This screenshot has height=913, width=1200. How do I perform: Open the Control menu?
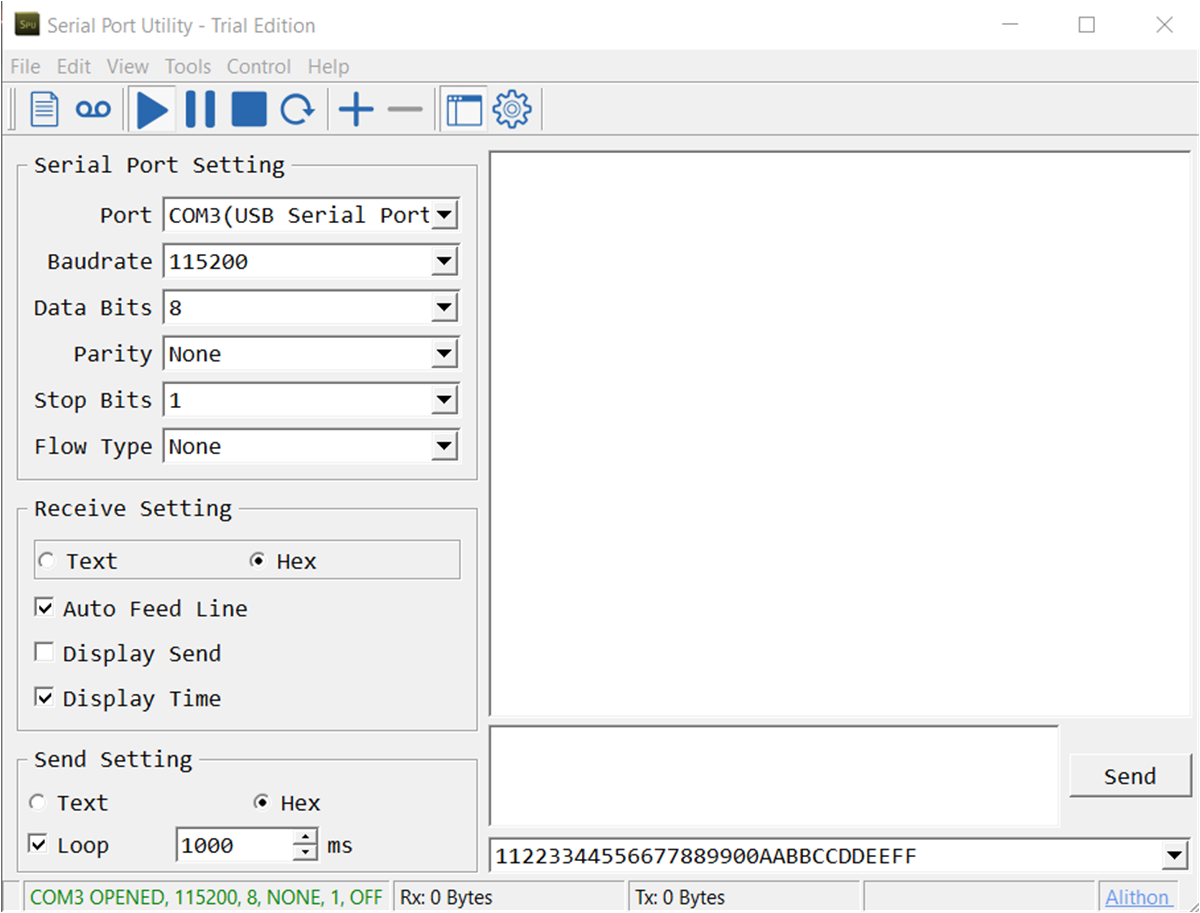coord(258,66)
